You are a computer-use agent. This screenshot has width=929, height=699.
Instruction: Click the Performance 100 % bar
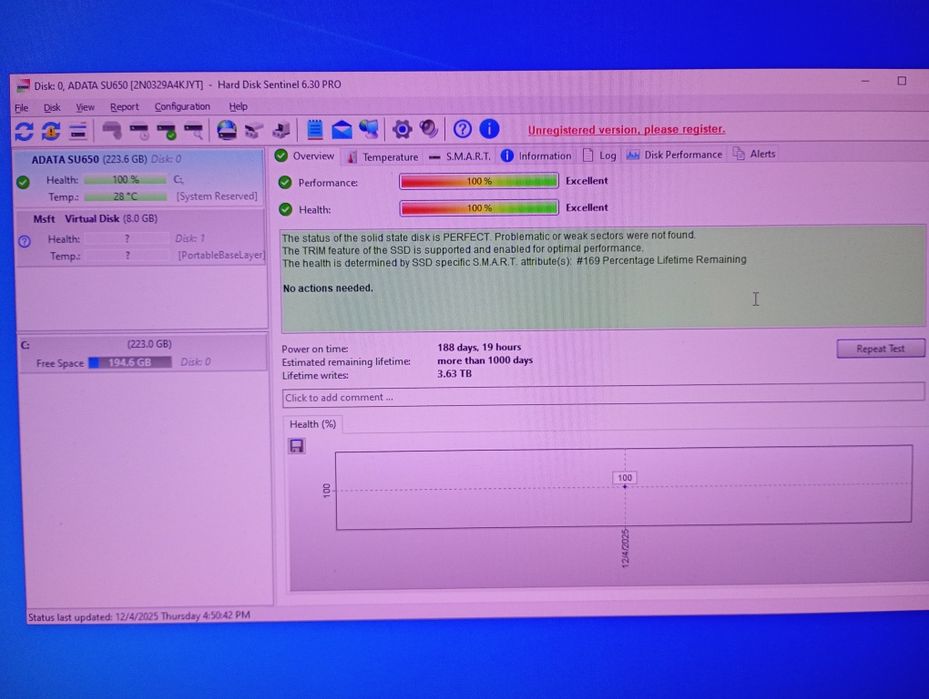click(479, 181)
